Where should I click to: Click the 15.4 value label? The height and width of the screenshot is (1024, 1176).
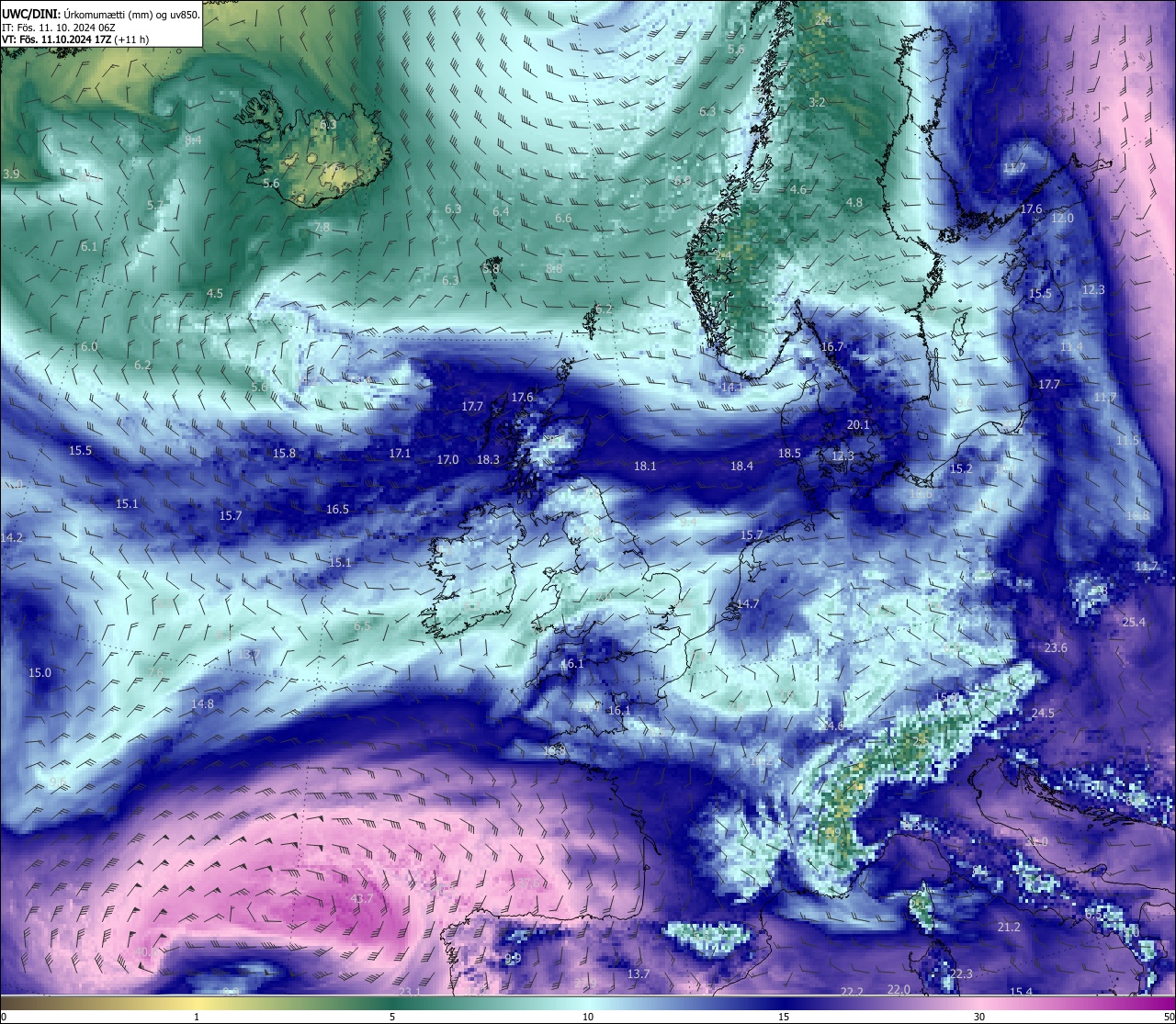1021,992
